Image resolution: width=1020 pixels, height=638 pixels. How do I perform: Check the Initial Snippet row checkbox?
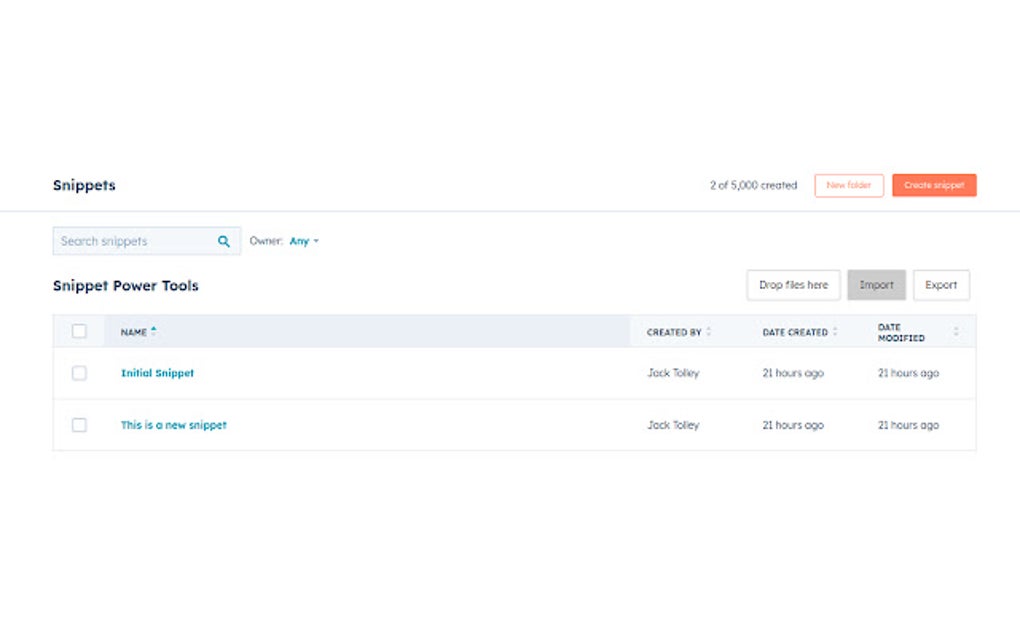(x=80, y=373)
